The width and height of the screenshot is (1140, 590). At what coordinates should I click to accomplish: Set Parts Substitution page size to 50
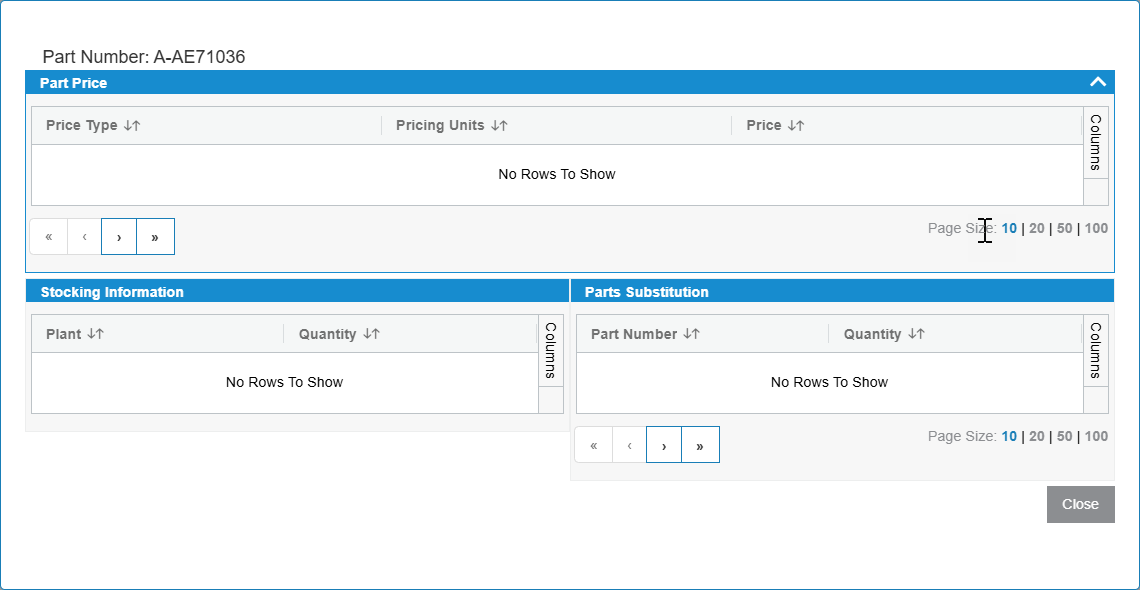tap(1065, 436)
